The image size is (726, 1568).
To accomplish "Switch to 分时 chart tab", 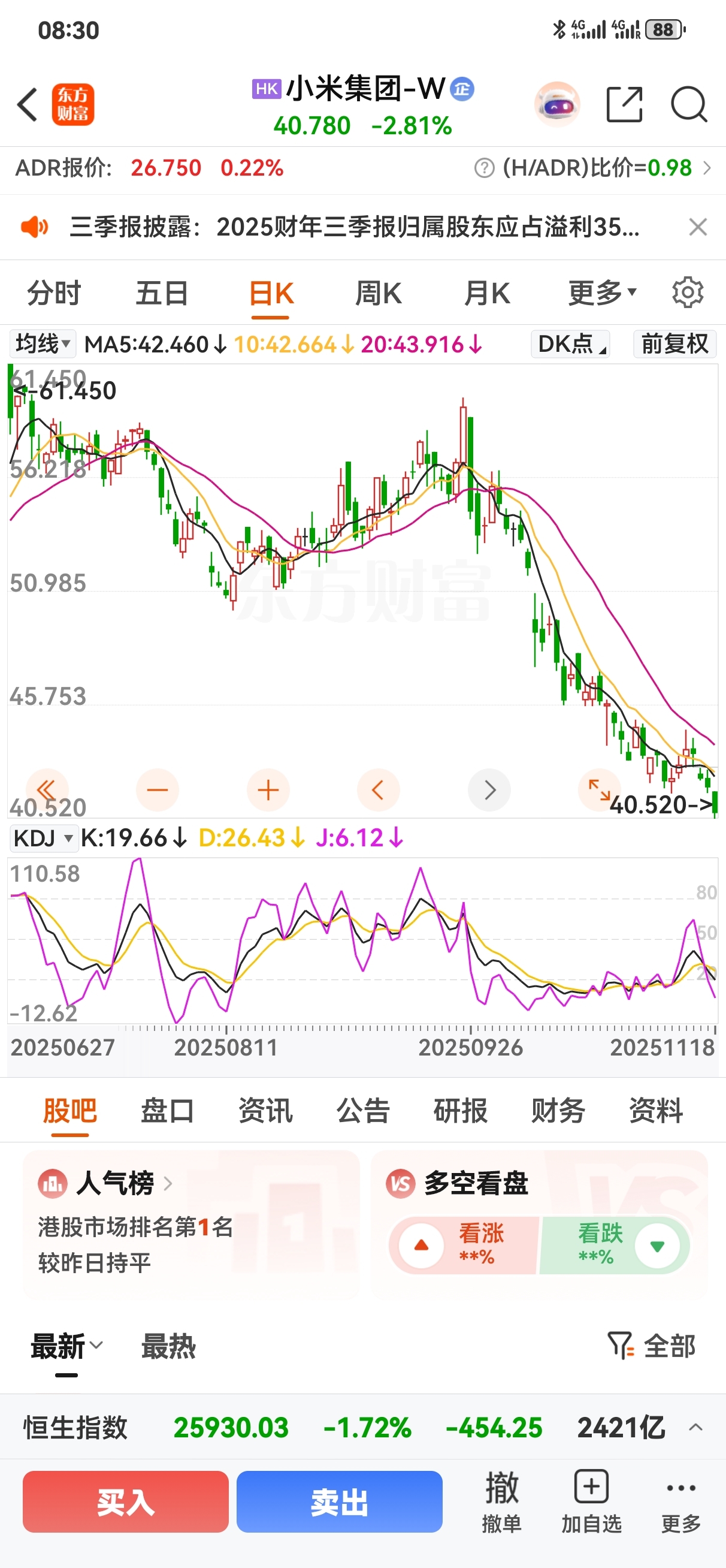I will click(54, 293).
